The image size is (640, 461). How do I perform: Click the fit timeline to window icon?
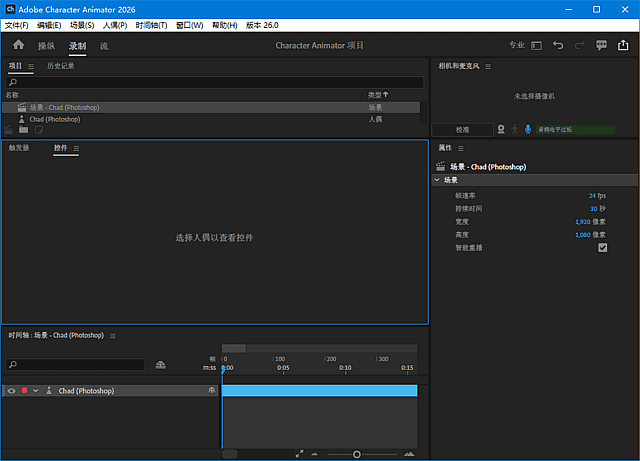[299, 454]
